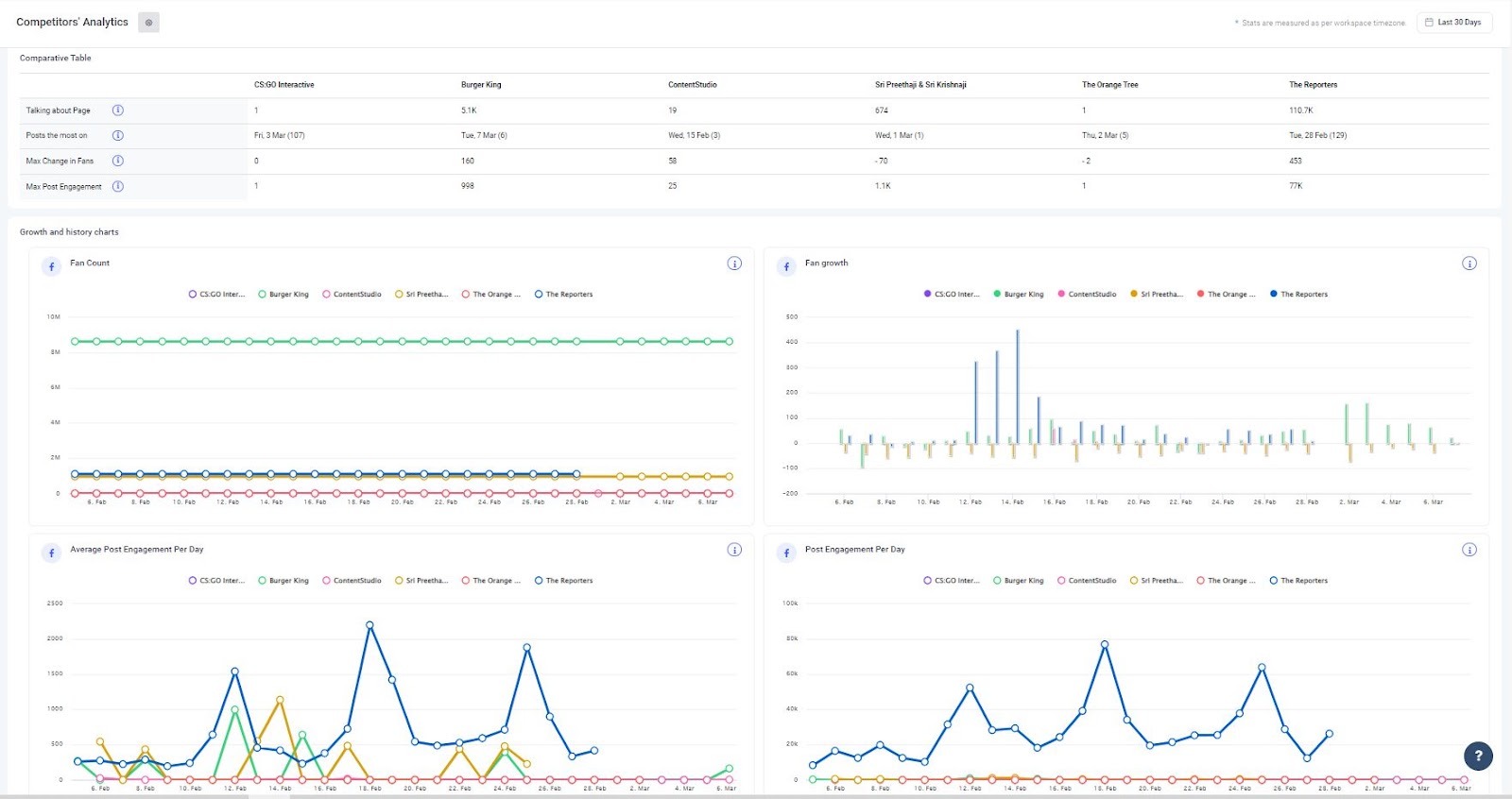Open info icon on Fan Count chart

734,263
